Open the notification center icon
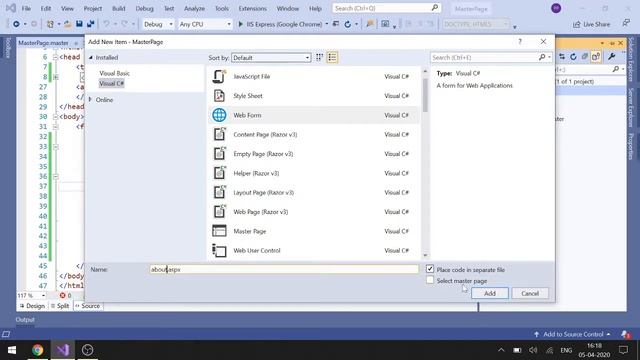 (623, 350)
